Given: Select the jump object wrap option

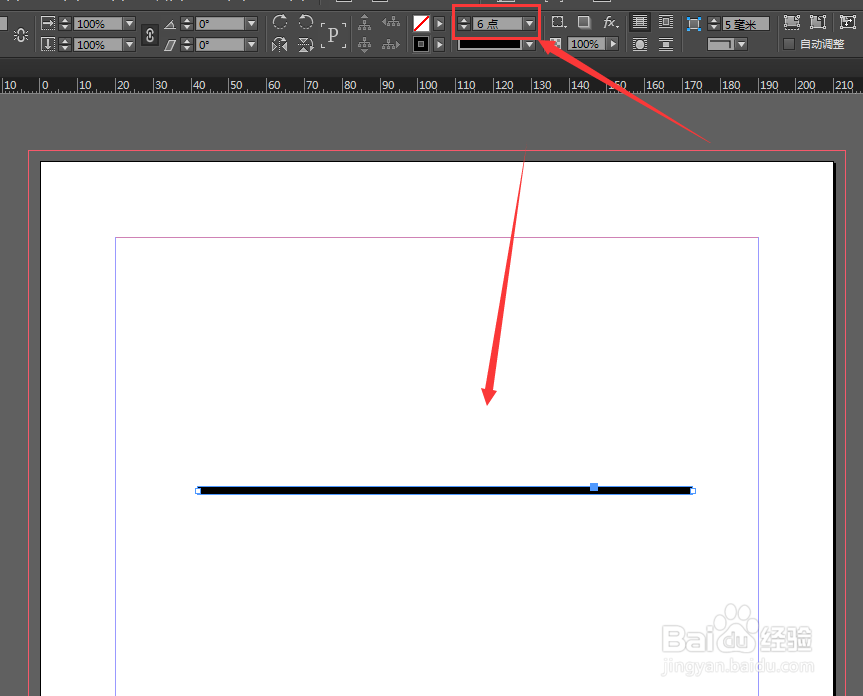Looking at the screenshot, I should (666, 44).
